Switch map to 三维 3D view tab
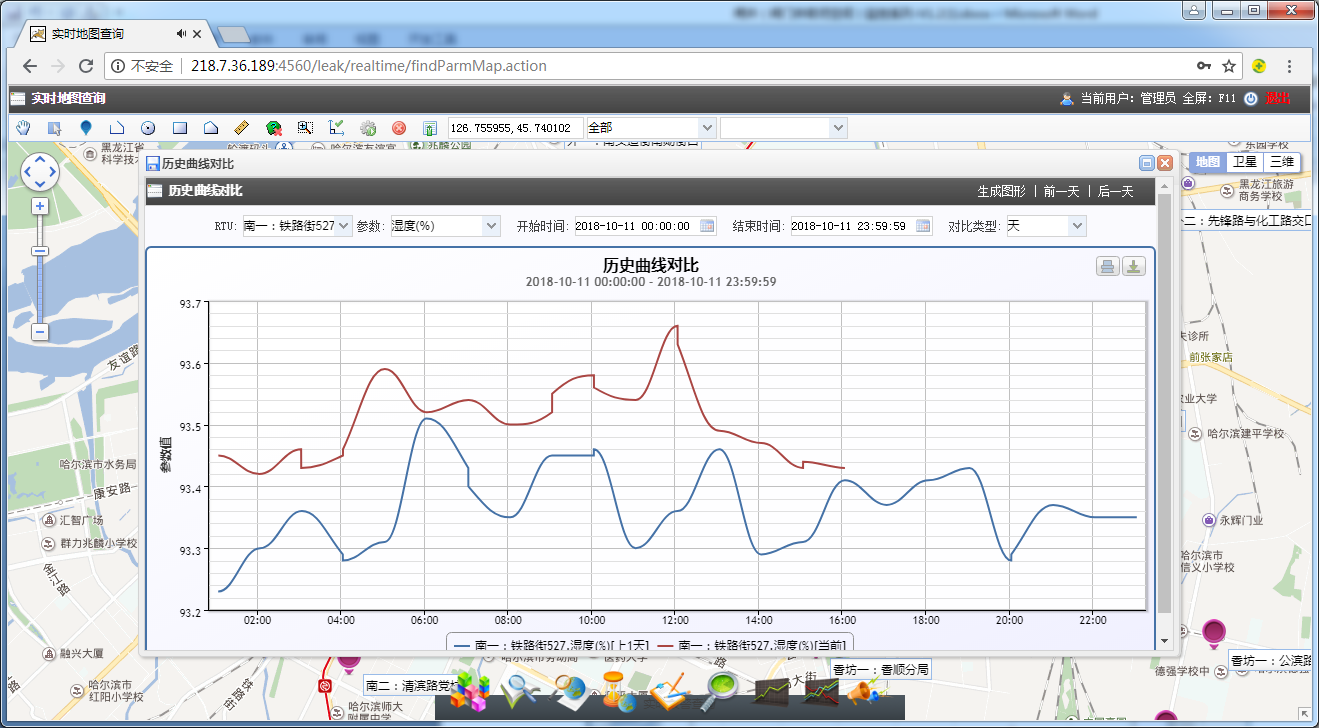Viewport: 1319px width, 728px height. tap(1281, 162)
